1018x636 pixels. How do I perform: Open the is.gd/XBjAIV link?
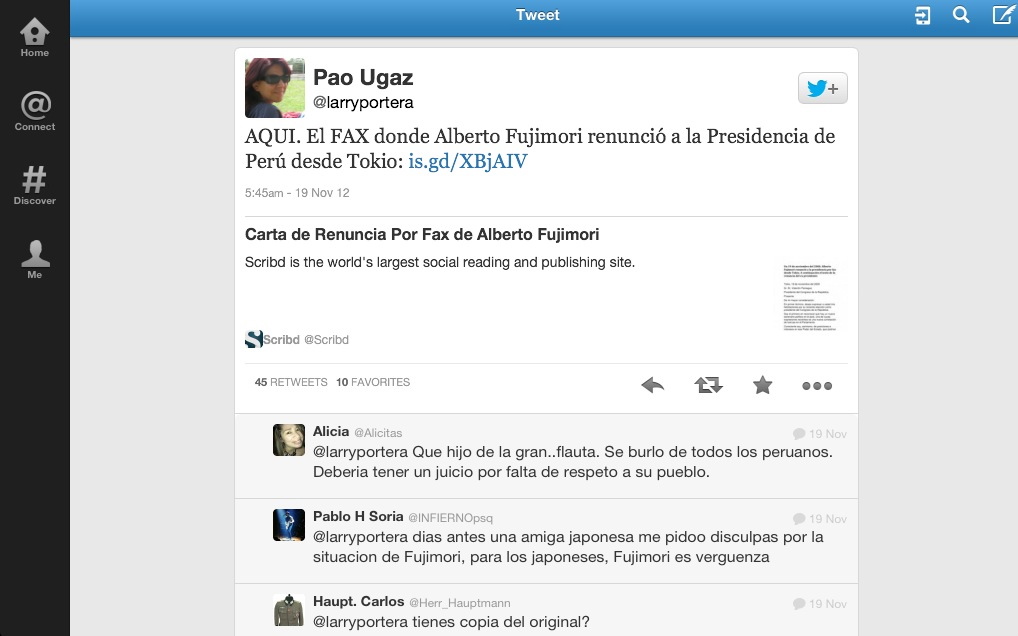[x=467, y=161]
